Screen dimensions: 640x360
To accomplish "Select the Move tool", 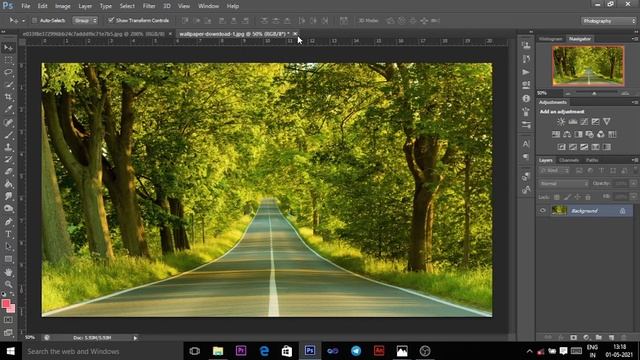I will [8, 48].
